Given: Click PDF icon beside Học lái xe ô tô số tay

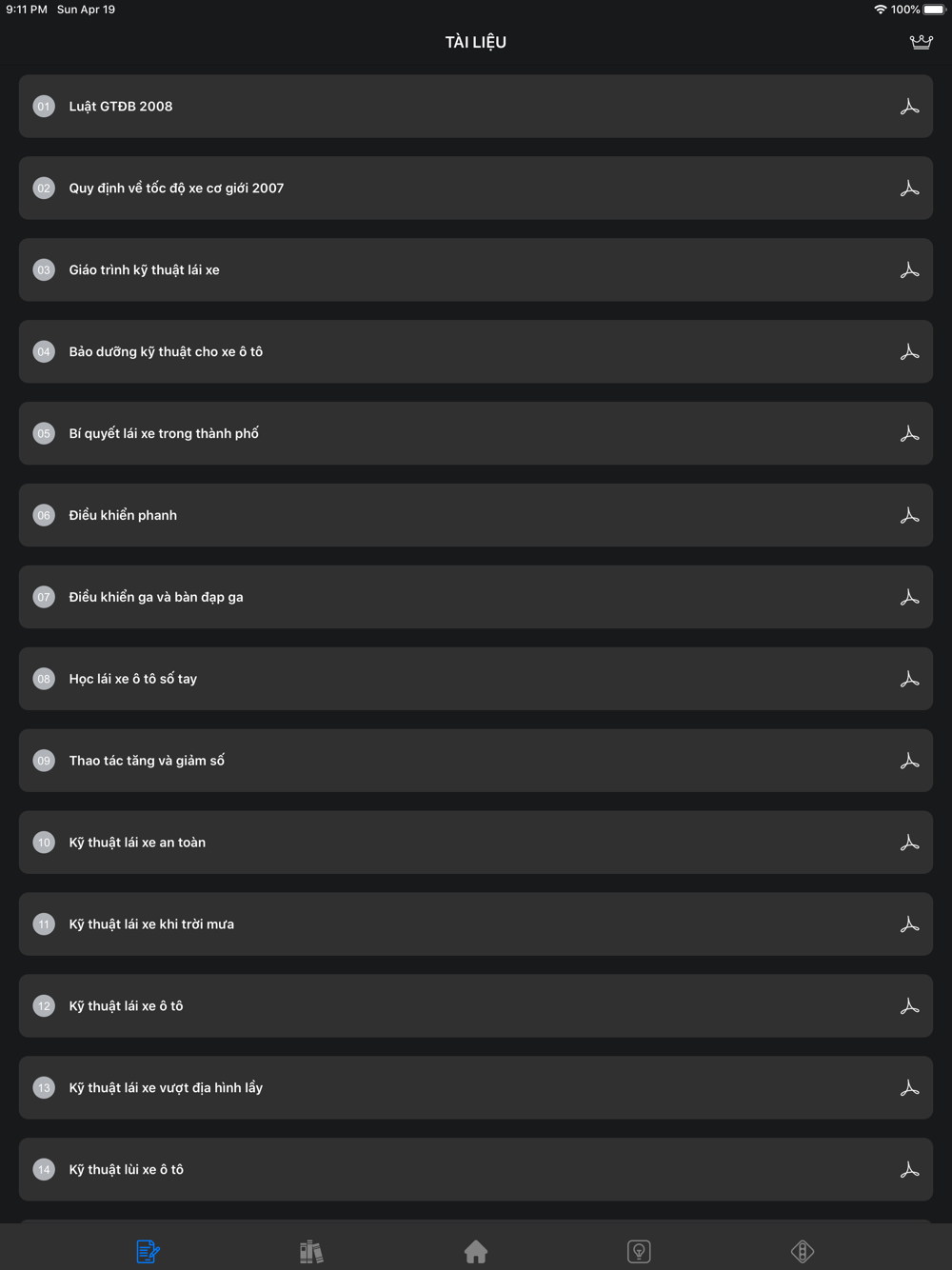Looking at the screenshot, I should [909, 679].
